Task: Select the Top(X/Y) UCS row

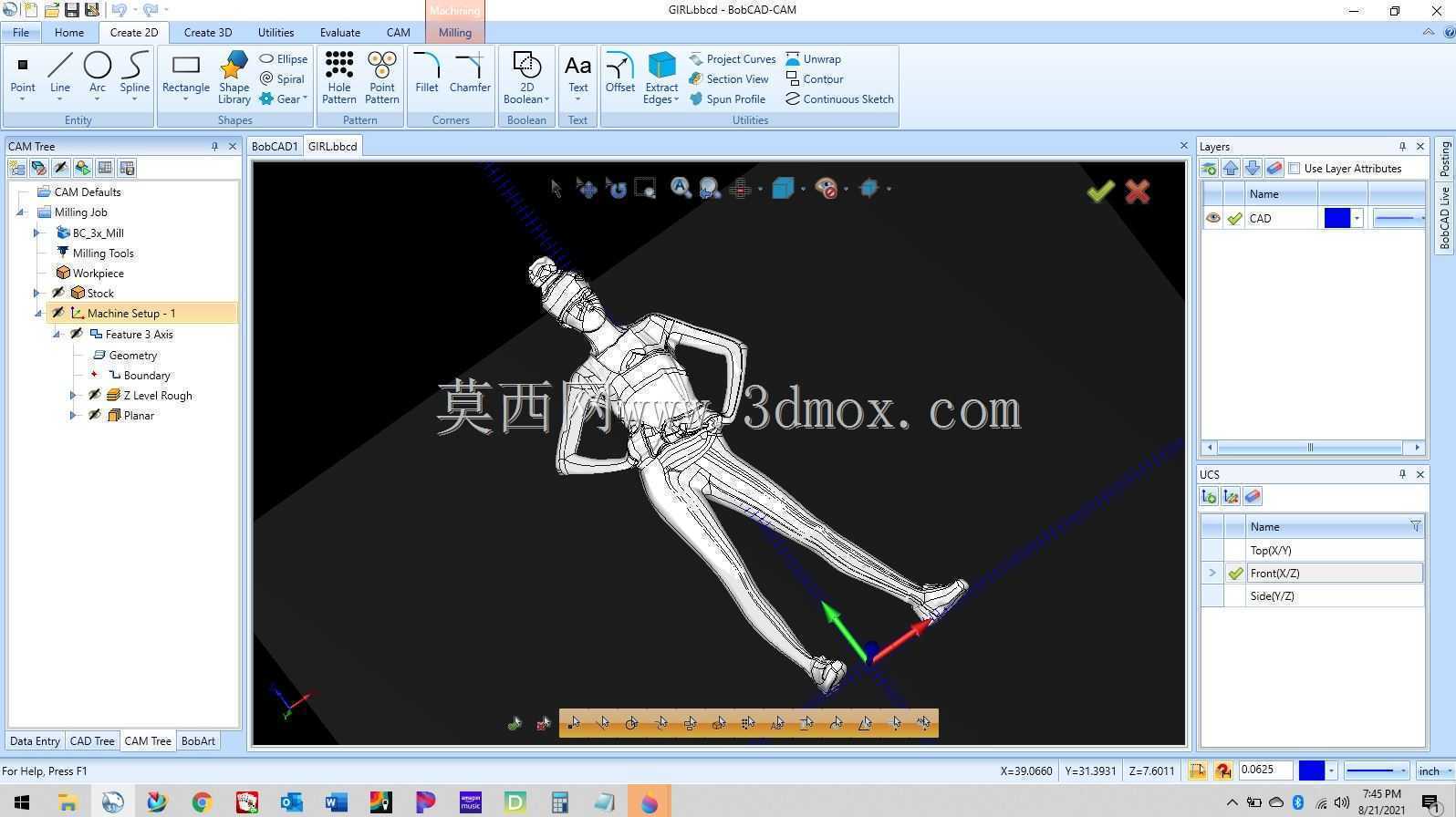Action: [x=1313, y=551]
